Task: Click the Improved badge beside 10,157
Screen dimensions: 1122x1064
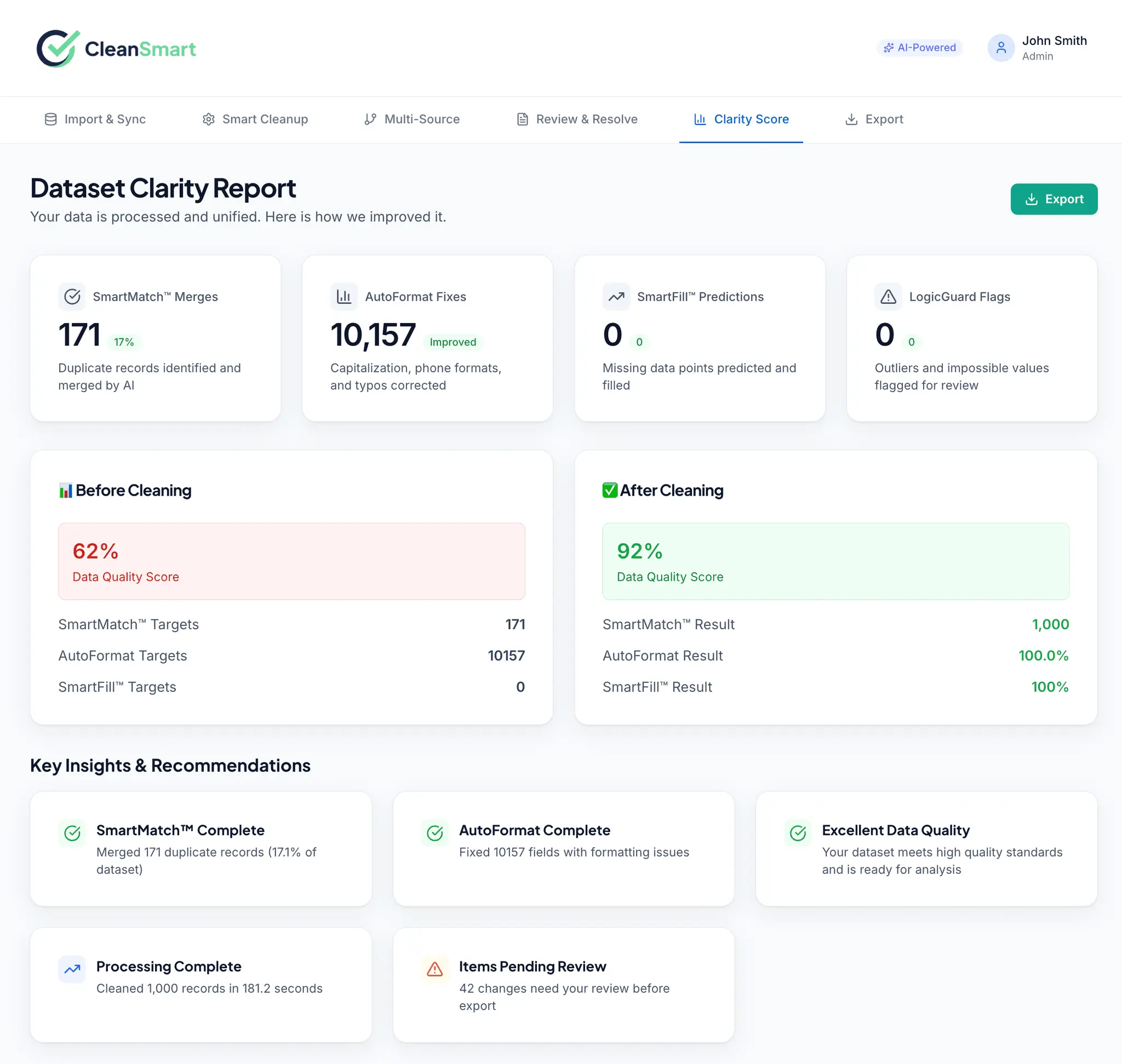Action: pyautogui.click(x=453, y=342)
